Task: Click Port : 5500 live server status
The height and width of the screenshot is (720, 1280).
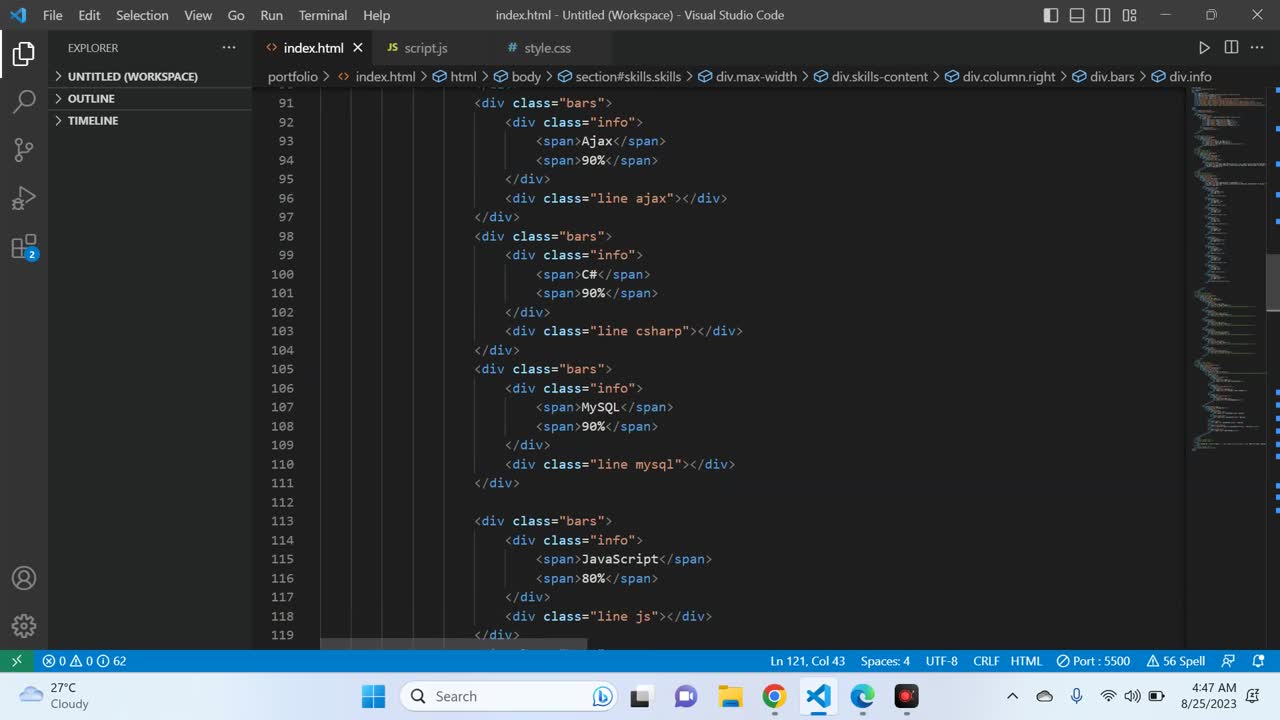Action: [x=1093, y=661]
